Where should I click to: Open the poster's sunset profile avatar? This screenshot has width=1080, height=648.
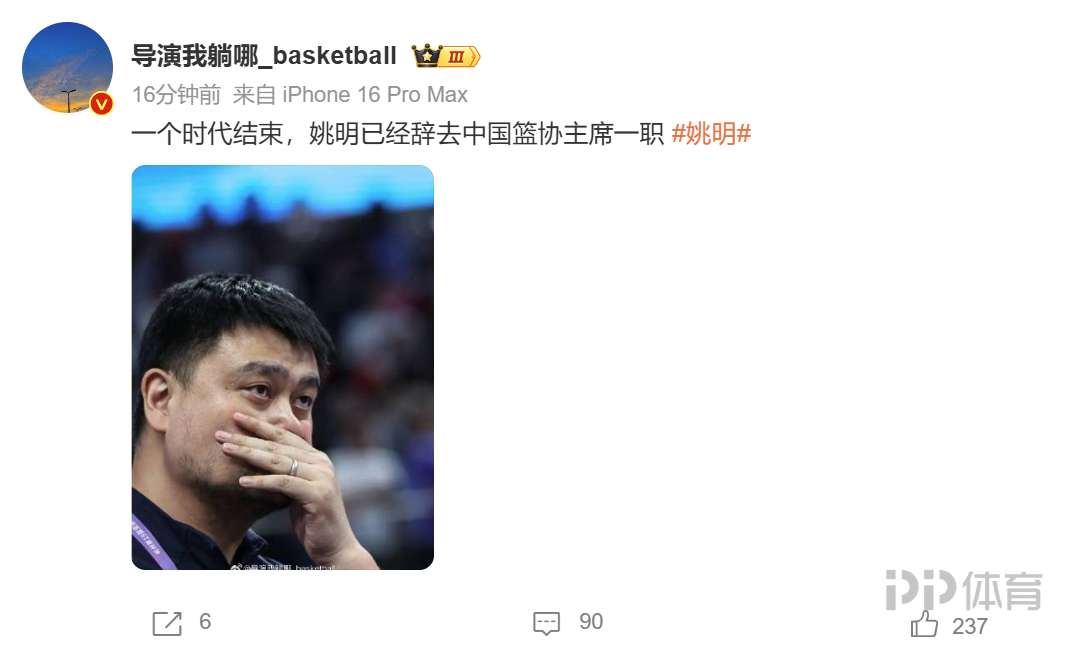click(x=68, y=67)
